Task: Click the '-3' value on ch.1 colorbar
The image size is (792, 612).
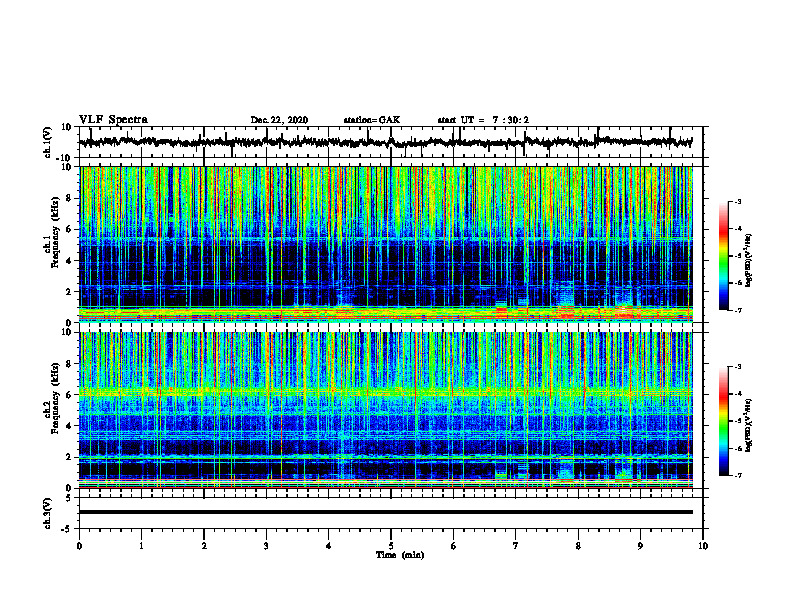Action: pos(737,201)
